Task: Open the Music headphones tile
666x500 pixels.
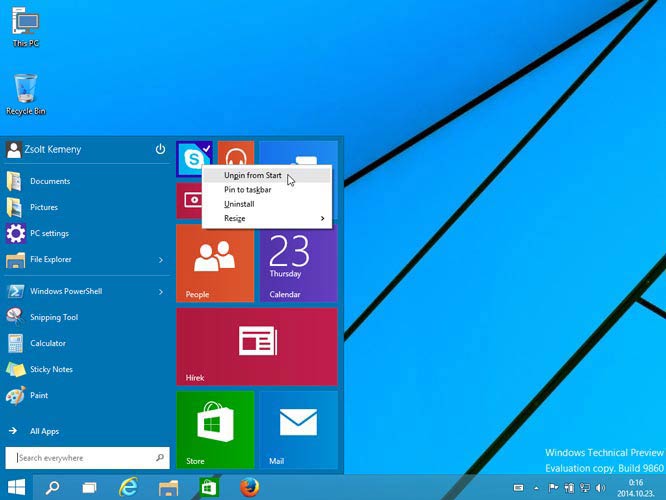Action: (236, 153)
